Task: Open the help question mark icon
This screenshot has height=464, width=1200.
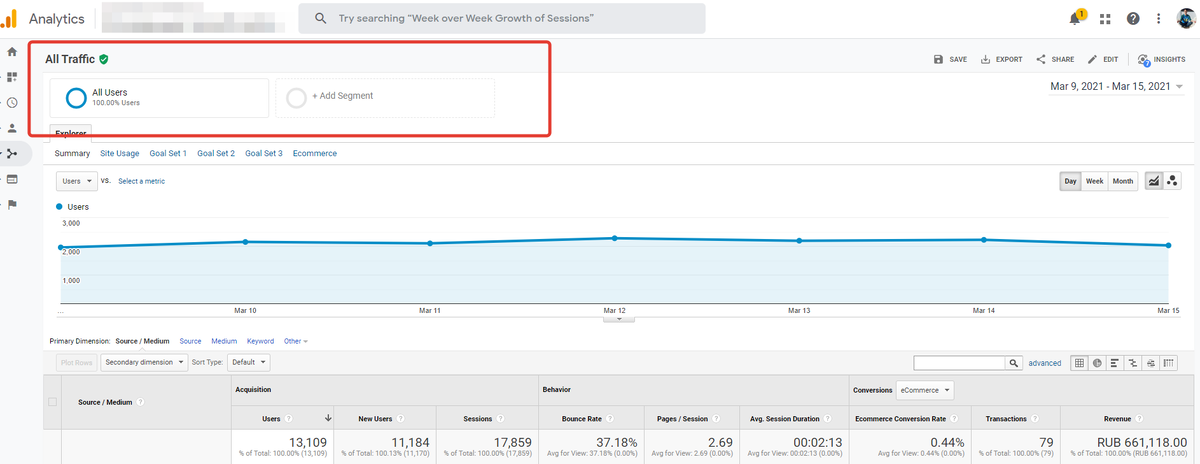Action: coord(1133,18)
